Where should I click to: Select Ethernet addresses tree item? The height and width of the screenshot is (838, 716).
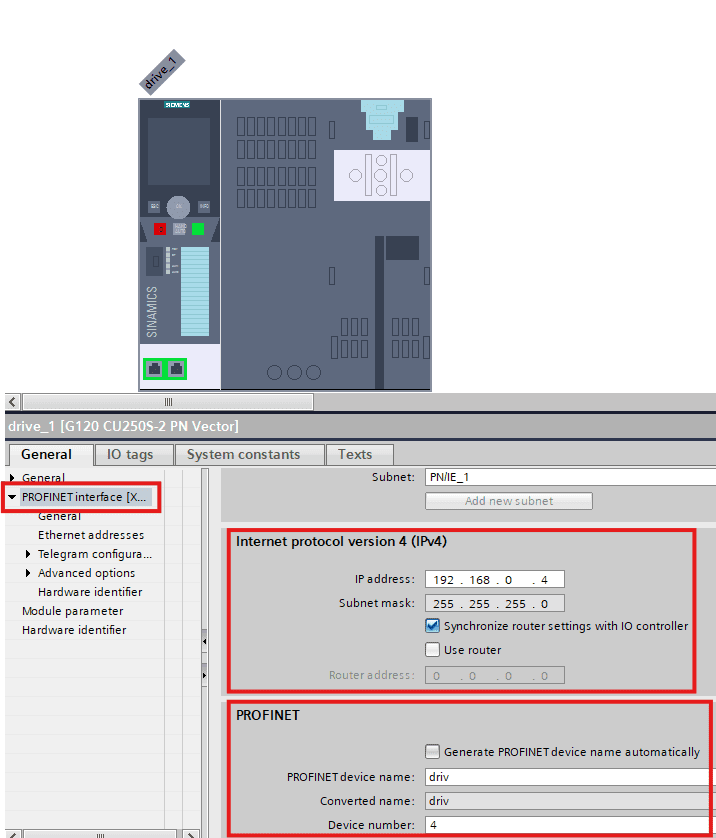pos(91,535)
